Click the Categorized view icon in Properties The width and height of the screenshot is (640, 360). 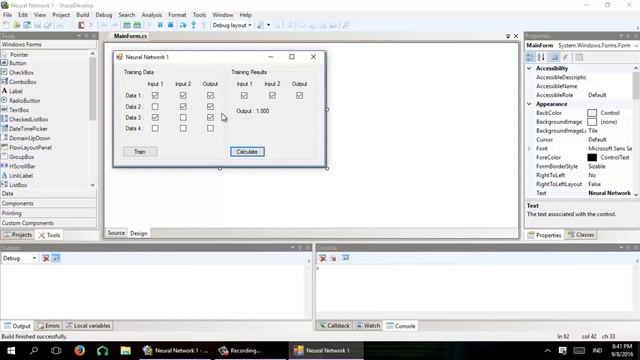click(x=530, y=57)
